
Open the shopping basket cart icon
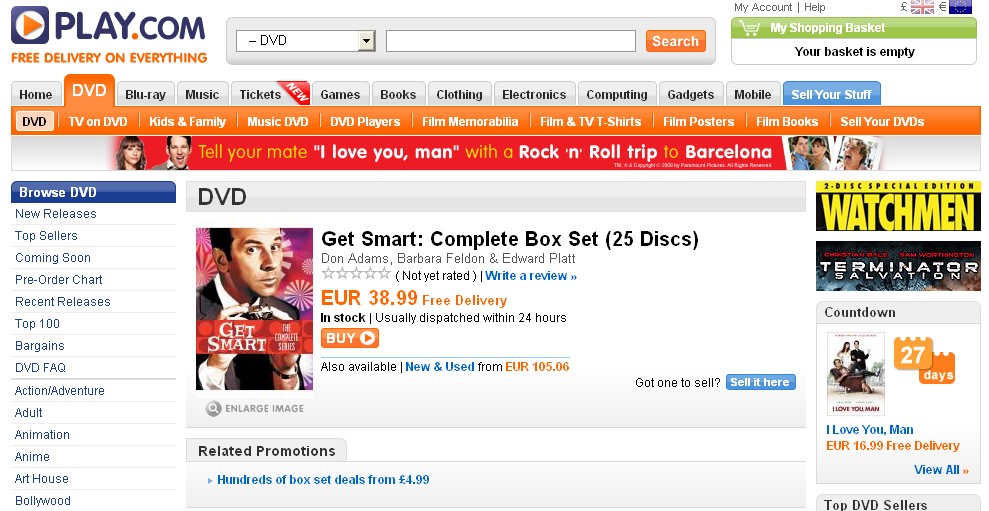tap(751, 28)
